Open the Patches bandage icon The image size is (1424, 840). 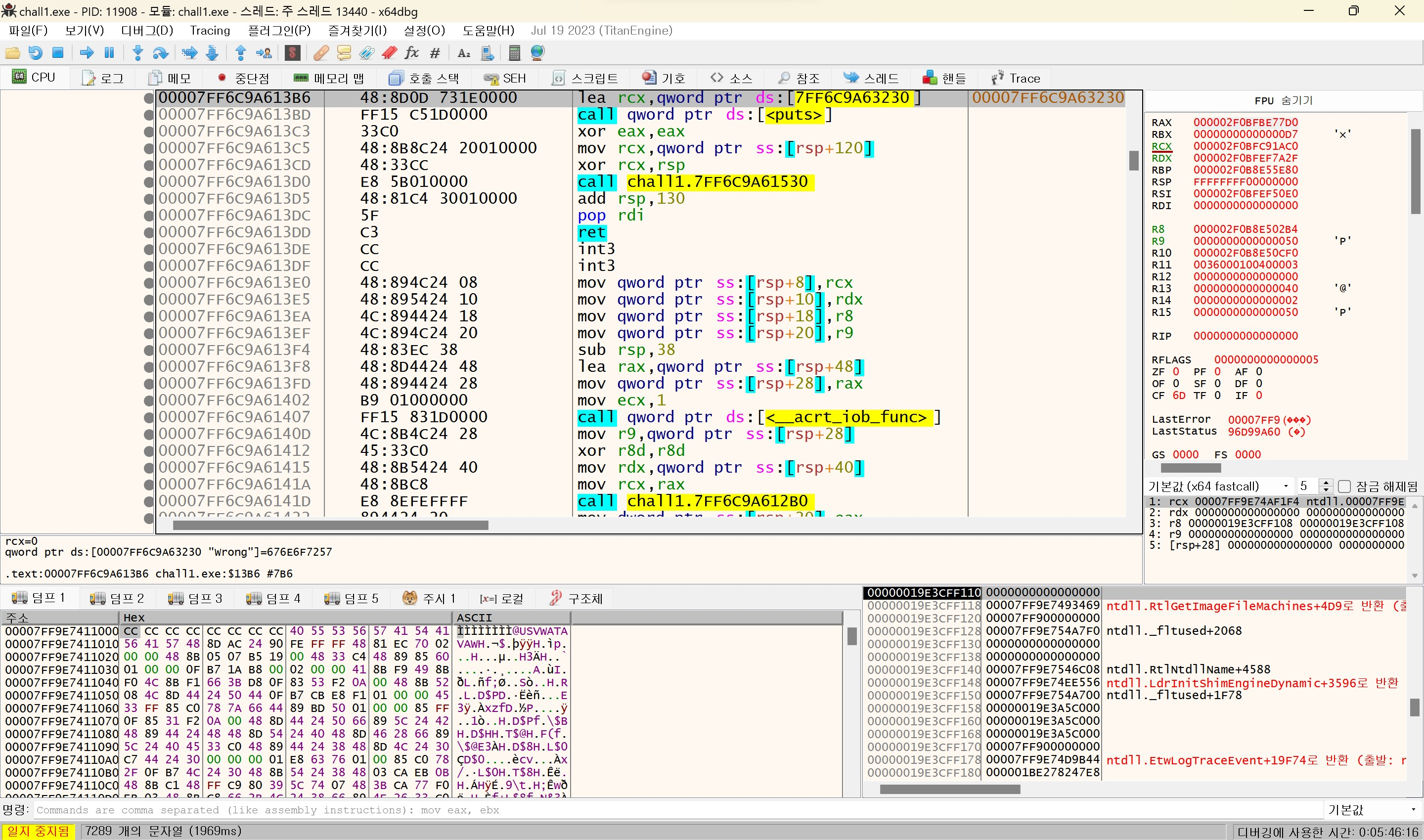[321, 53]
